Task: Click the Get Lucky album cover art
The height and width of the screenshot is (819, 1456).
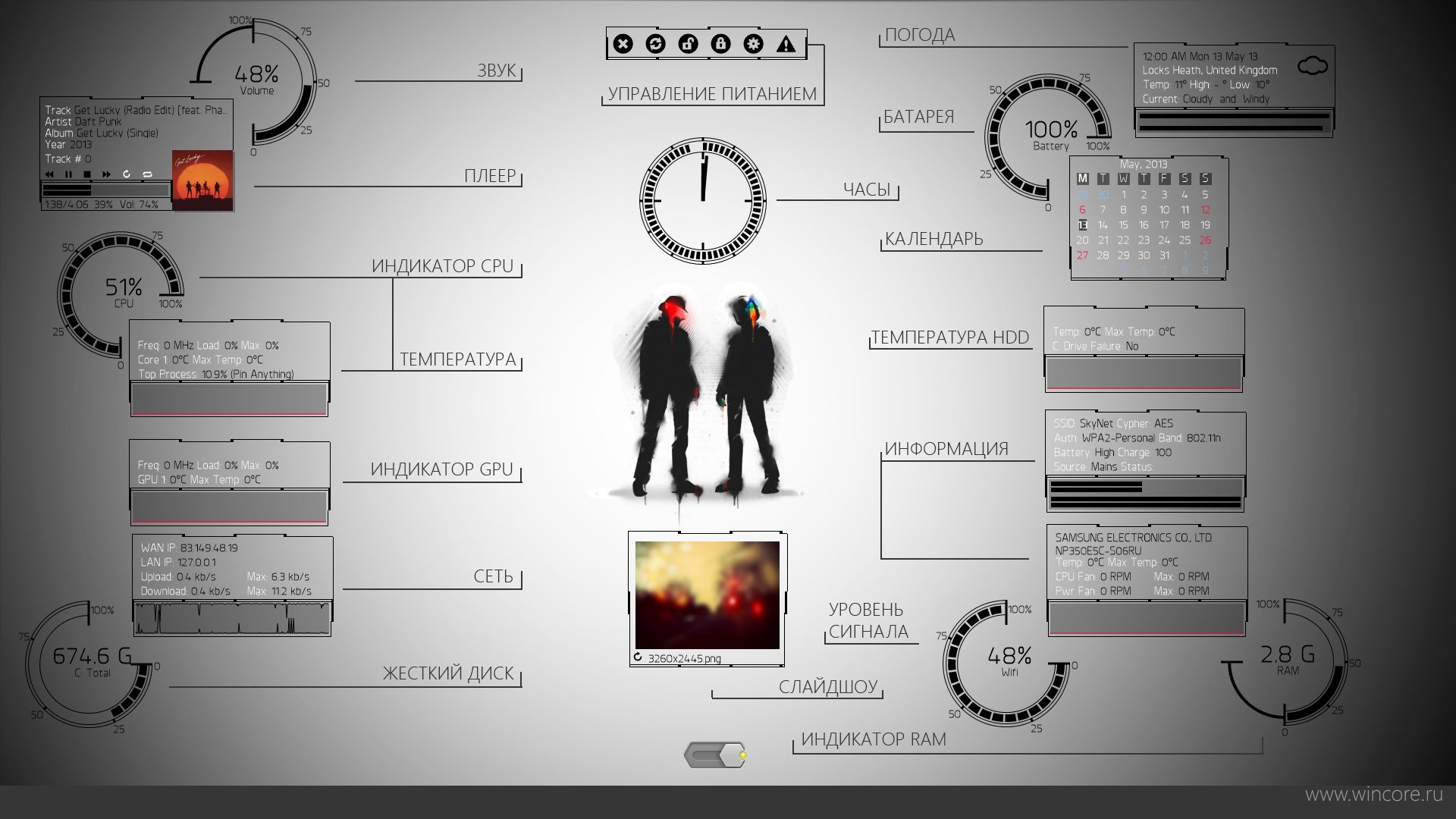Action: pyautogui.click(x=203, y=180)
